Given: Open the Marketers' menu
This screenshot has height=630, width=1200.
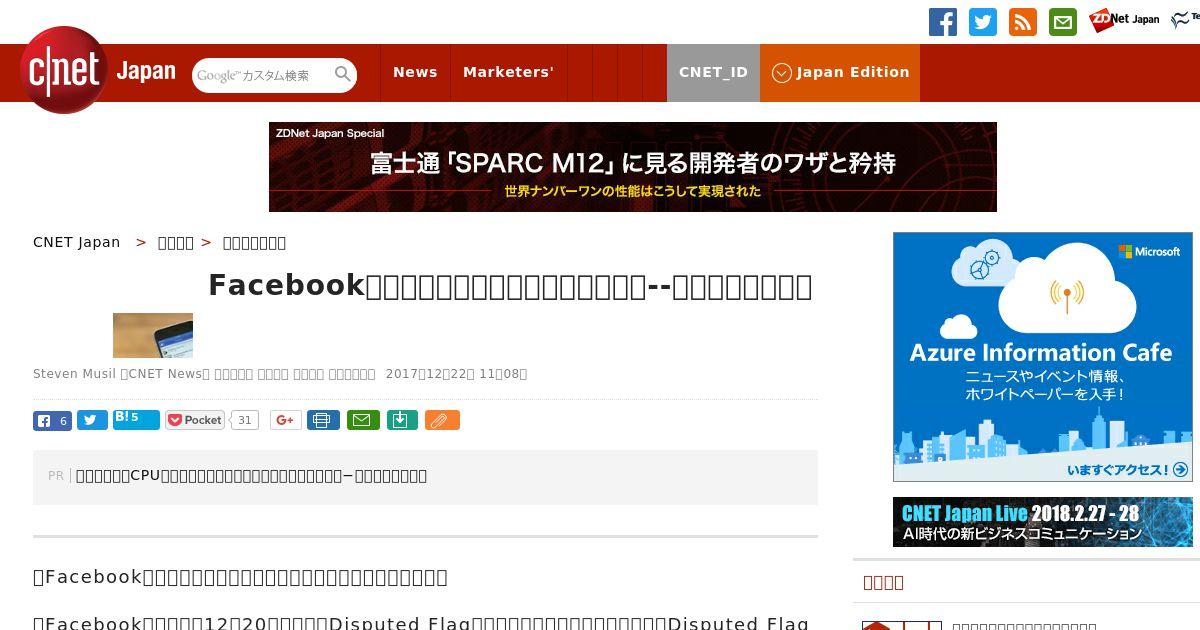Looking at the screenshot, I should pos(508,72).
